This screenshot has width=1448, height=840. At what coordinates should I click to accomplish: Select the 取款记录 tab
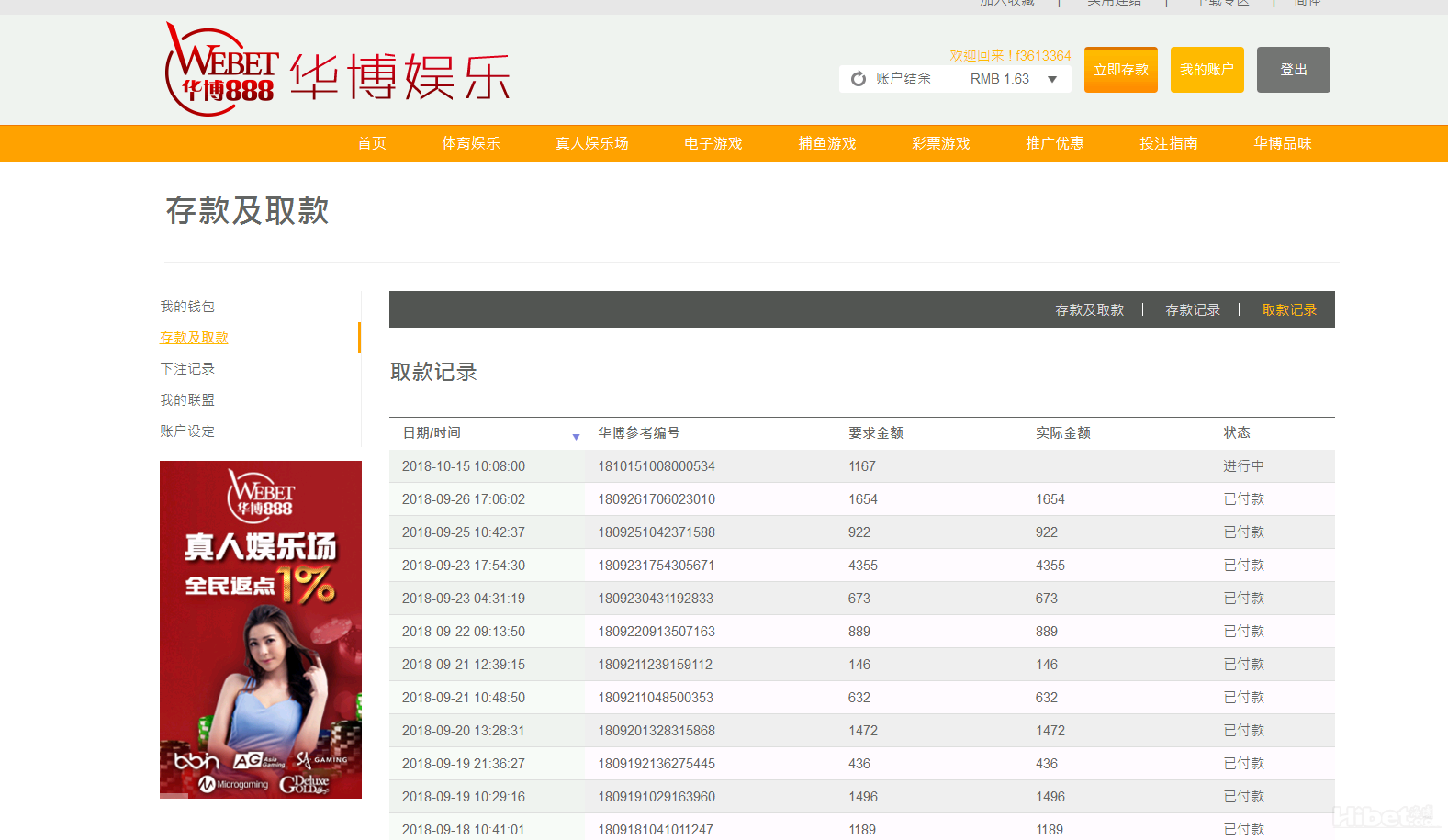click(1289, 310)
